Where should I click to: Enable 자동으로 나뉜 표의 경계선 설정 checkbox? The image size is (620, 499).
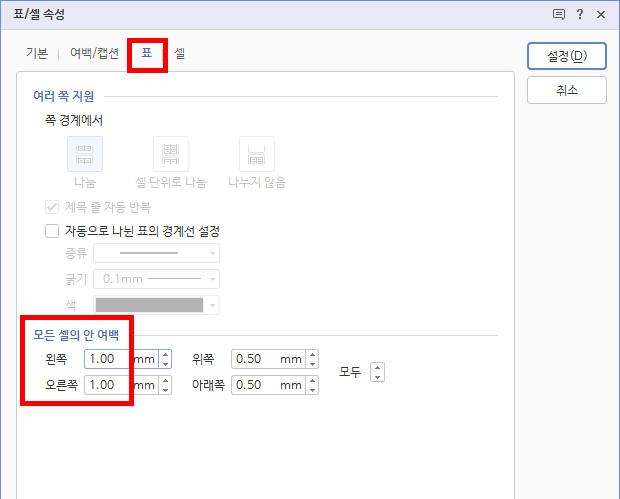tap(52, 231)
